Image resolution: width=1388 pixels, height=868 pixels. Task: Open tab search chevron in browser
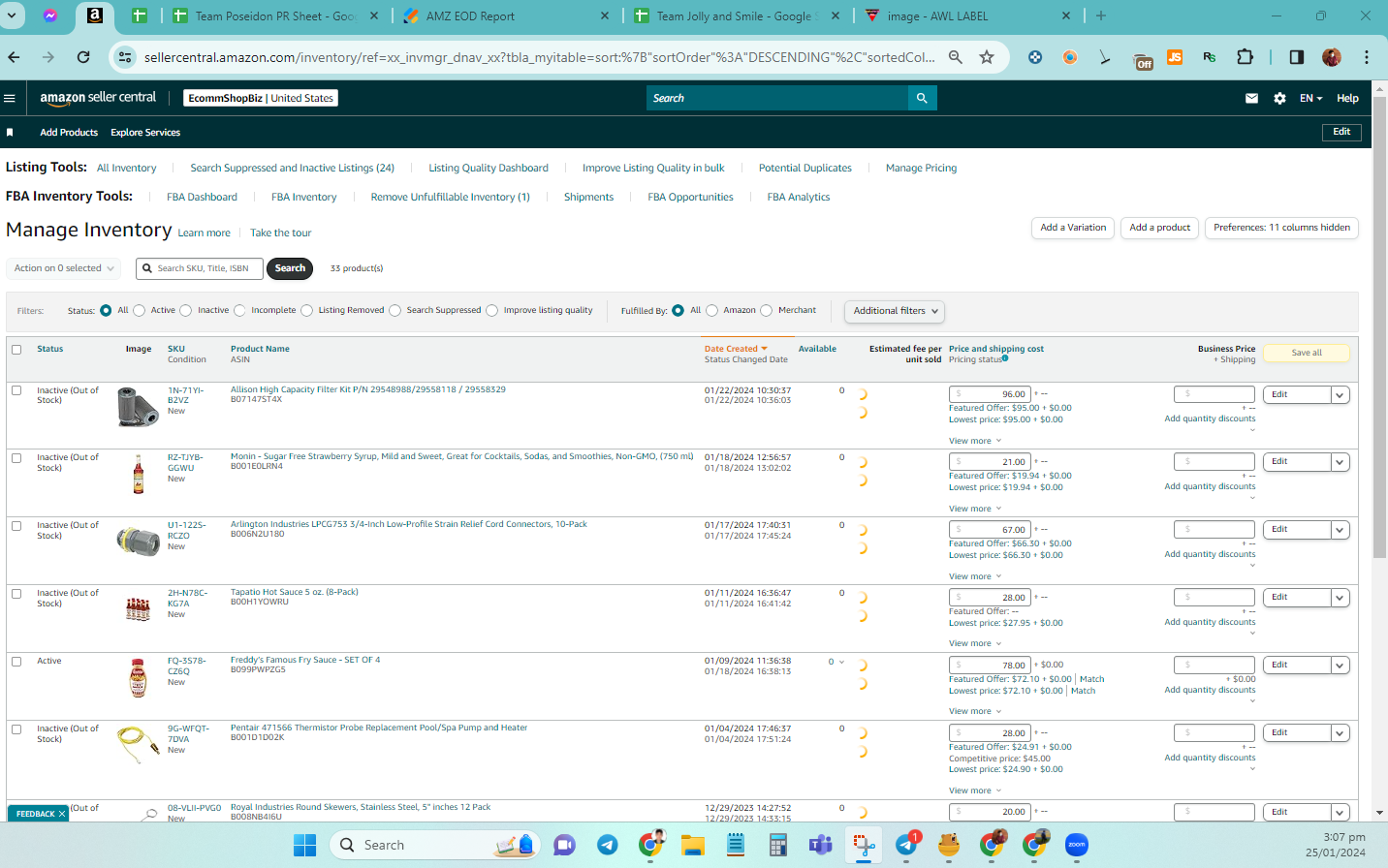click(13, 15)
